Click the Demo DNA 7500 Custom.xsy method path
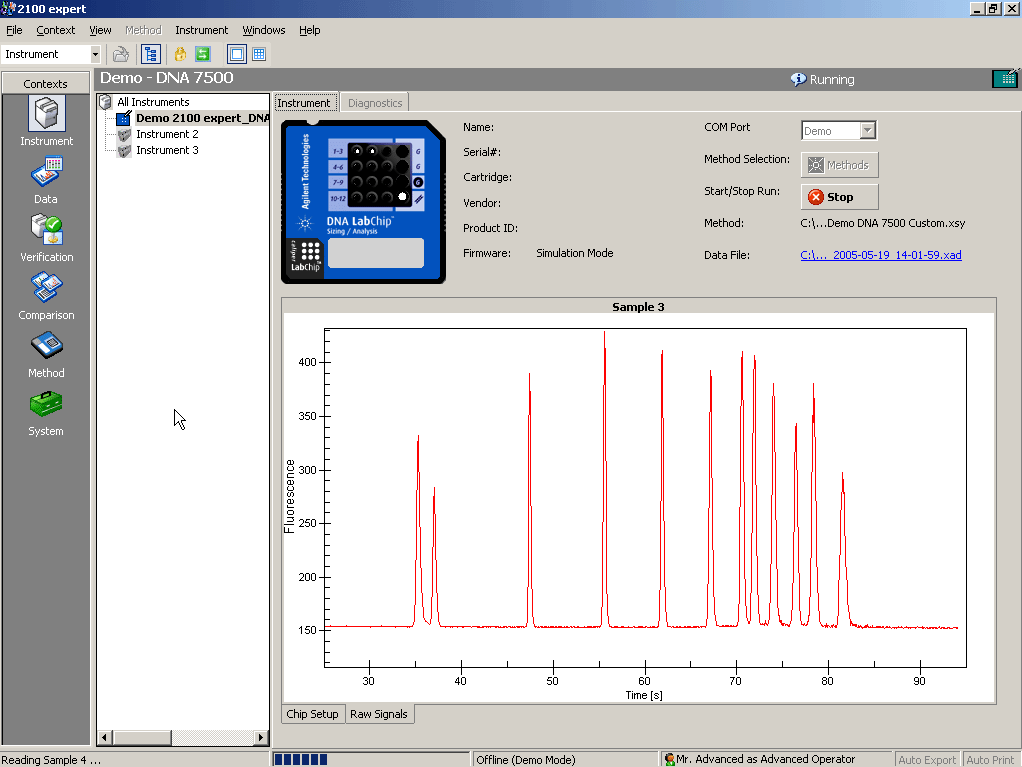 [883, 223]
